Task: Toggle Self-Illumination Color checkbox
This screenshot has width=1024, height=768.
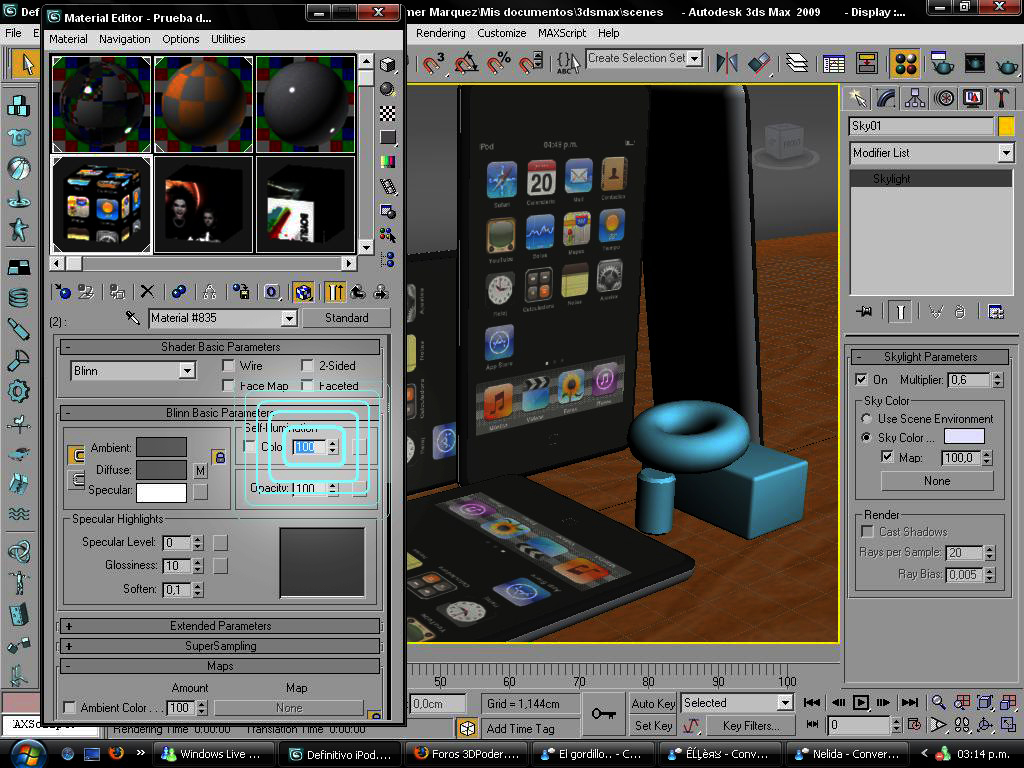Action: tap(249, 446)
